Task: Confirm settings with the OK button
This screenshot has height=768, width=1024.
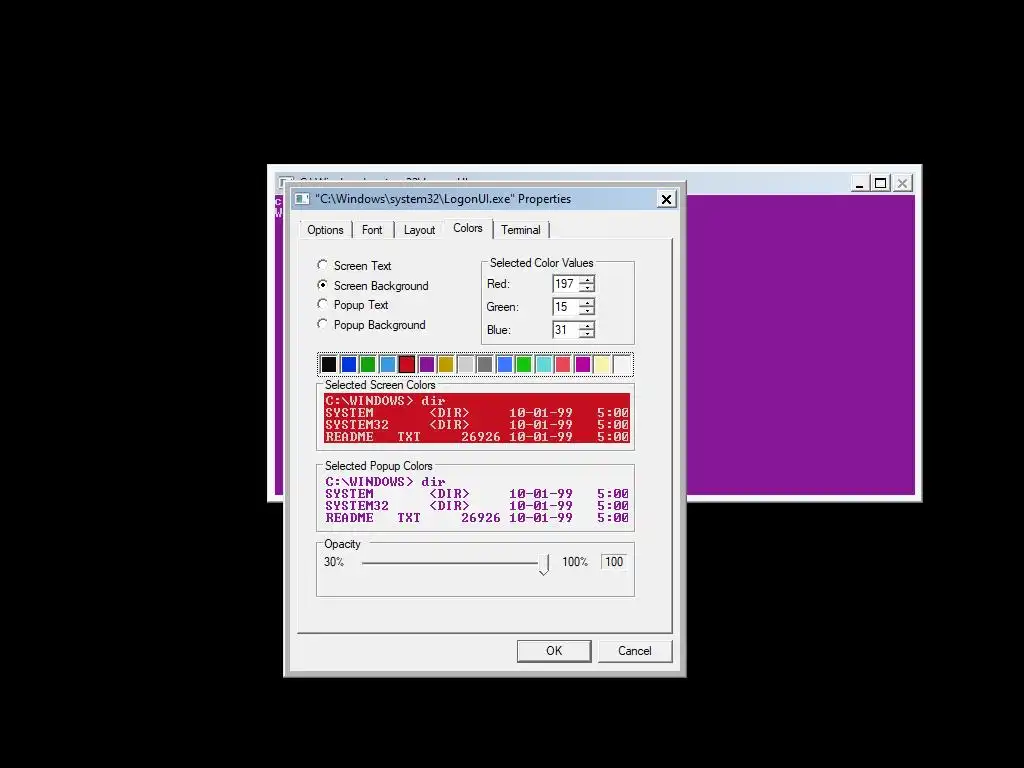Action: (x=554, y=650)
